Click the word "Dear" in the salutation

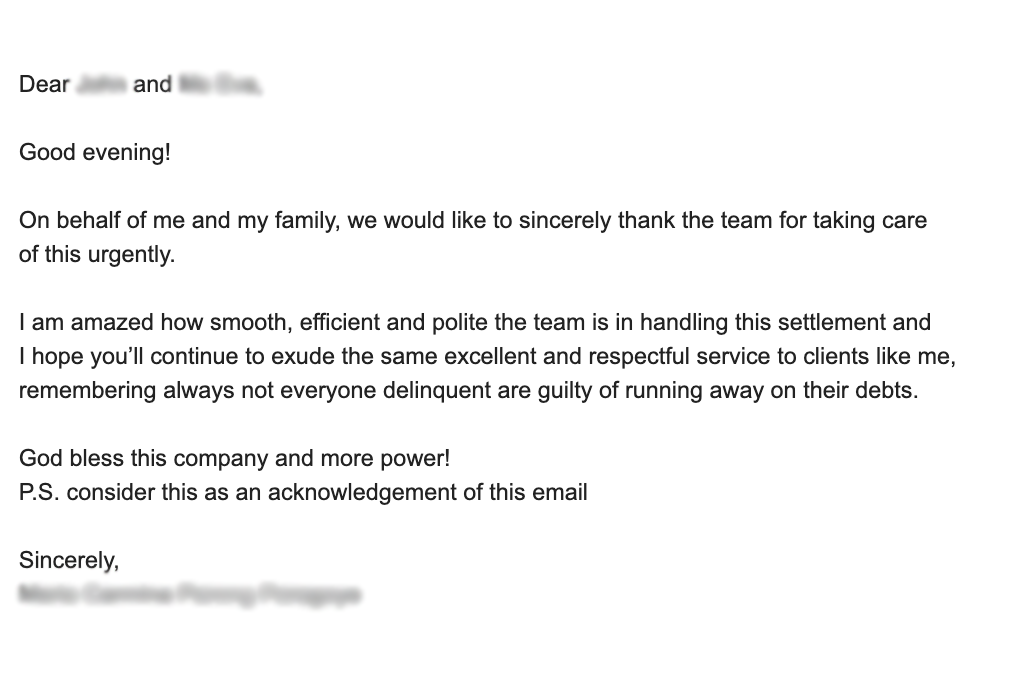44,84
